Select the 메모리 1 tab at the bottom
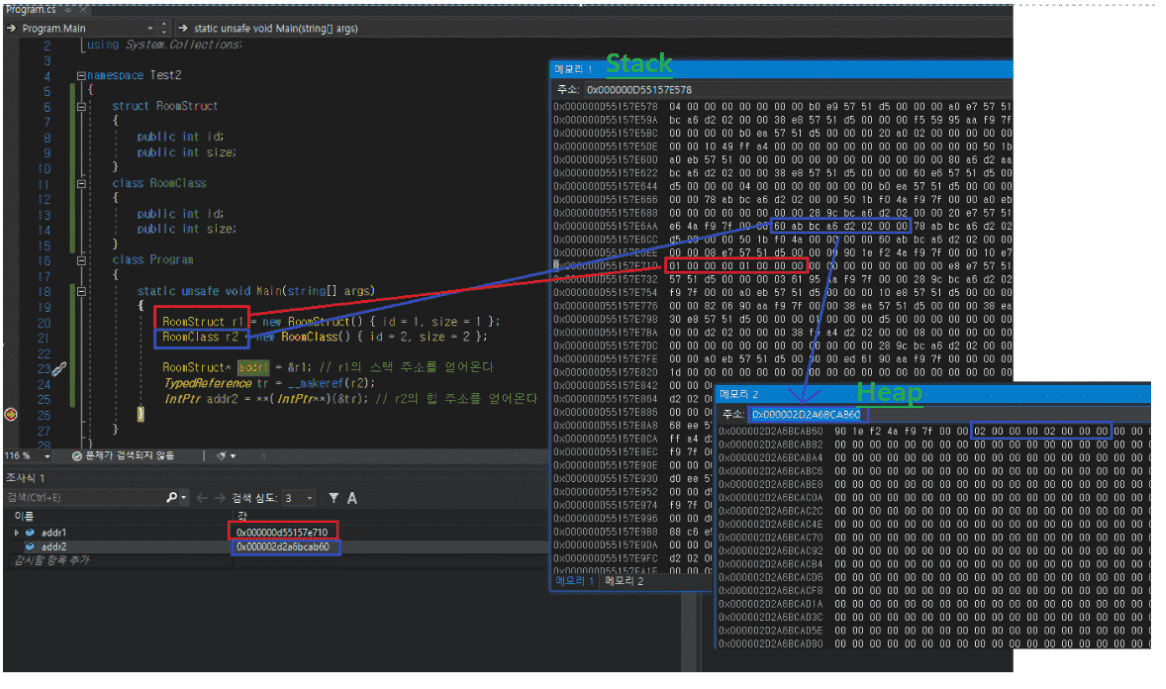This screenshot has width=1166, height=689. 574,581
